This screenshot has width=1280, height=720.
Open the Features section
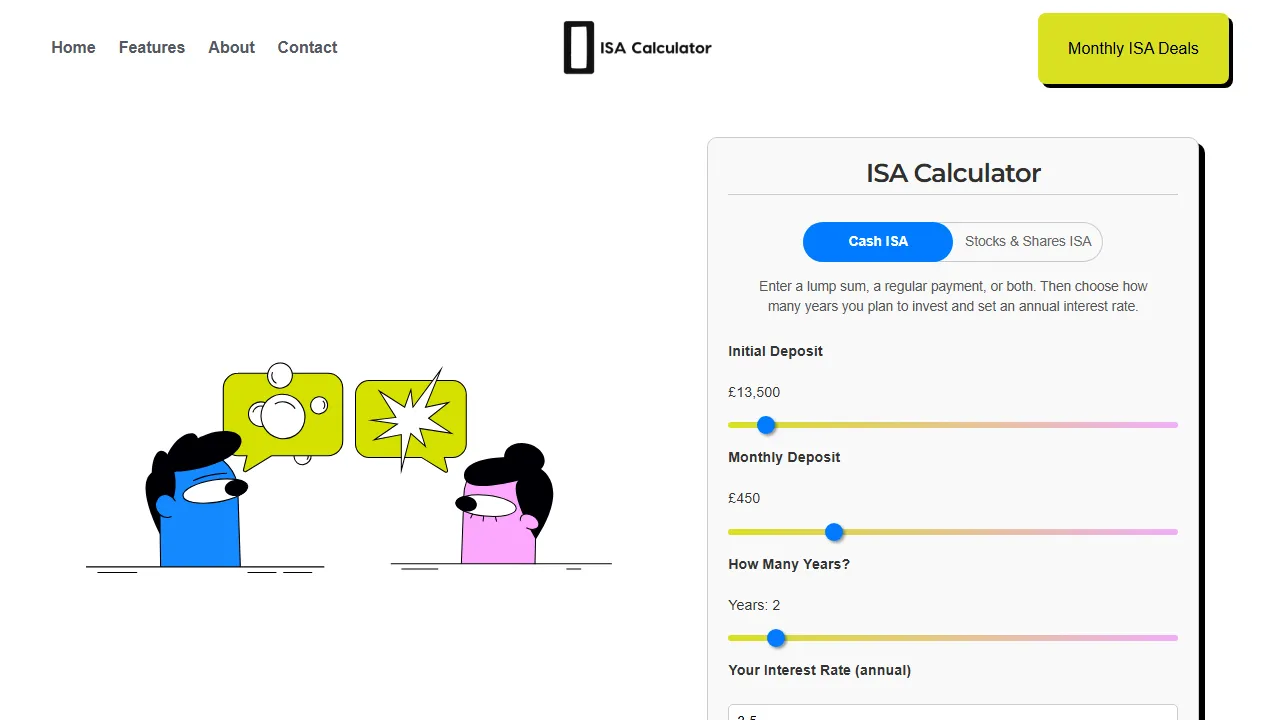pos(151,47)
